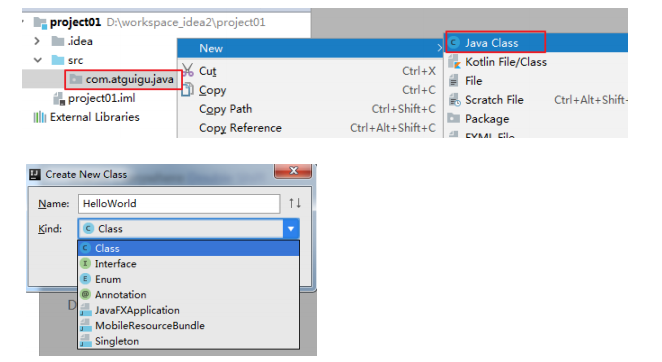Click the Java Class C icon
The image size is (662, 362).
(454, 43)
